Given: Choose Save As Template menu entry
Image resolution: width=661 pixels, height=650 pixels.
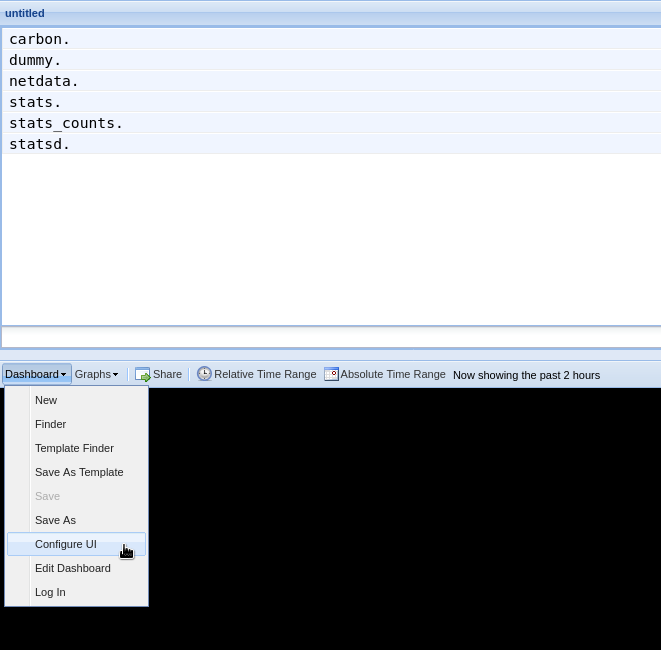Looking at the screenshot, I should [76, 472].
